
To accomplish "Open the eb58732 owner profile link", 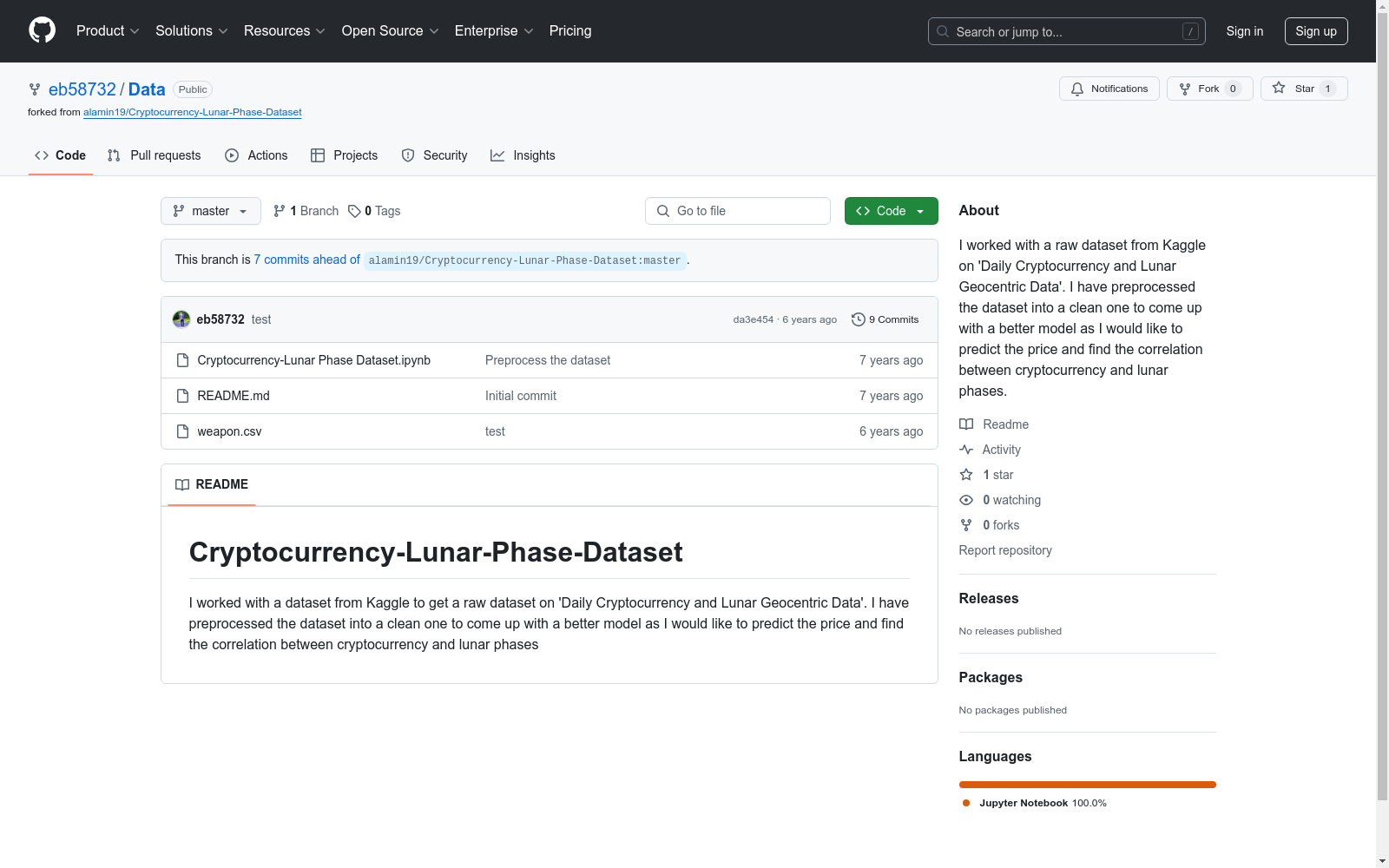I will [x=82, y=89].
